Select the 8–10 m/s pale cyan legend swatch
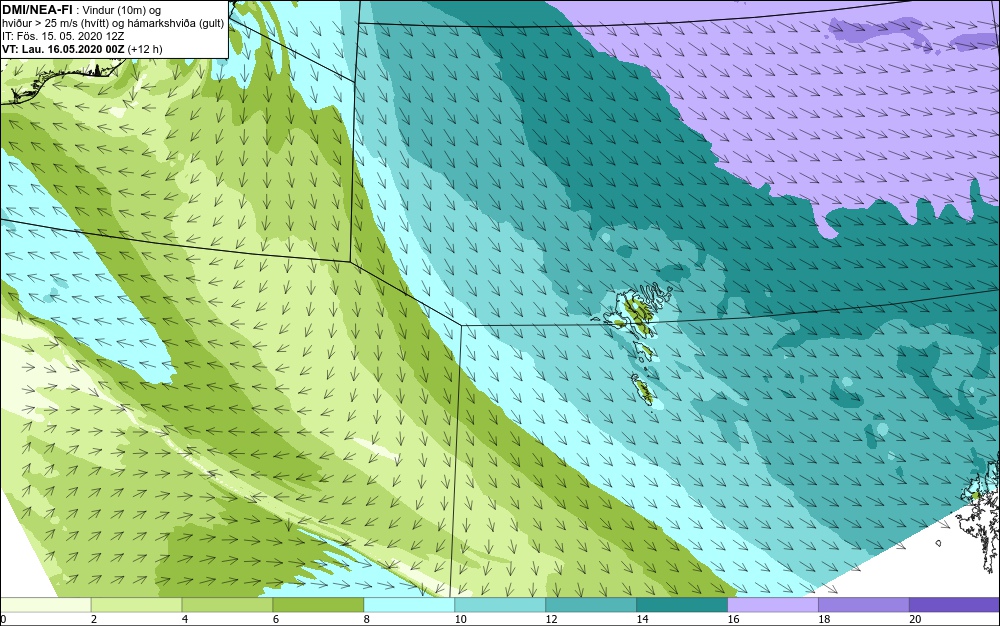Image resolution: width=1000 pixels, height=626 pixels. click(x=409, y=604)
